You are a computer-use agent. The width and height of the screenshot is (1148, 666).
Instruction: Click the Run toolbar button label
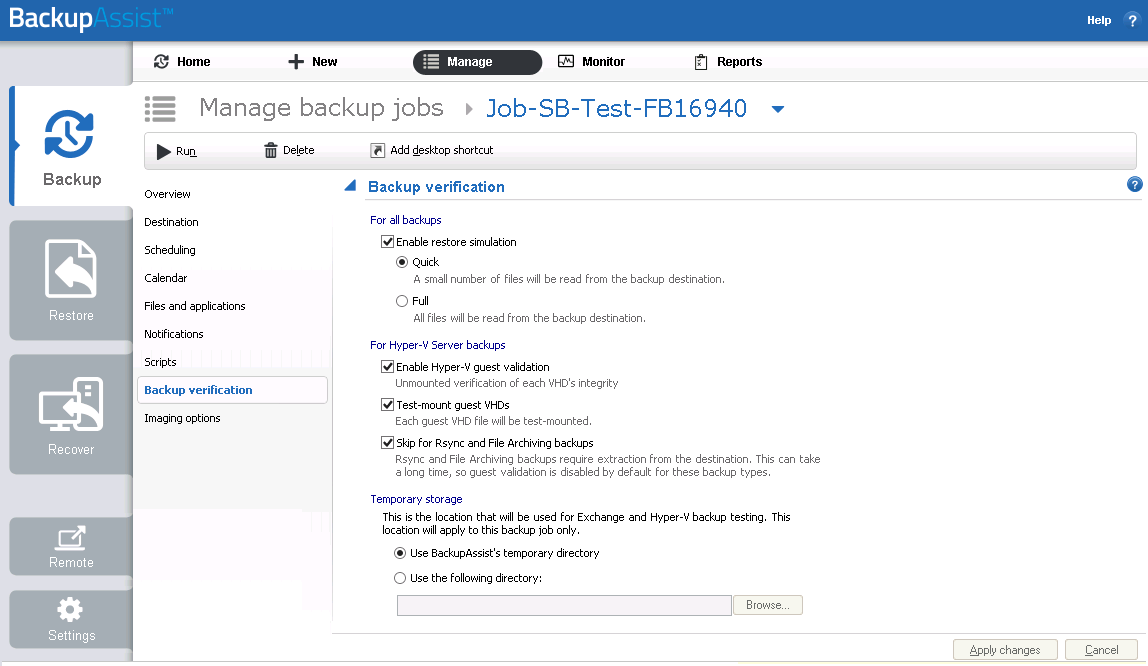[186, 151]
